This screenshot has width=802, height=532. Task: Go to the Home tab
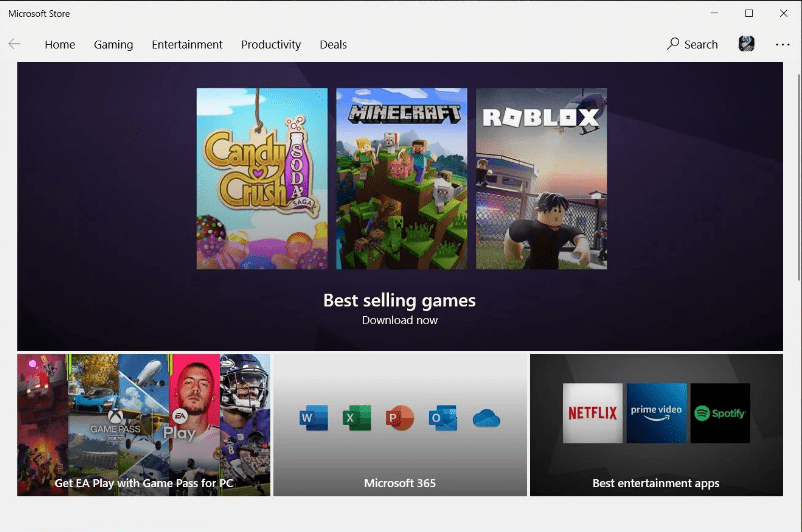pos(60,45)
